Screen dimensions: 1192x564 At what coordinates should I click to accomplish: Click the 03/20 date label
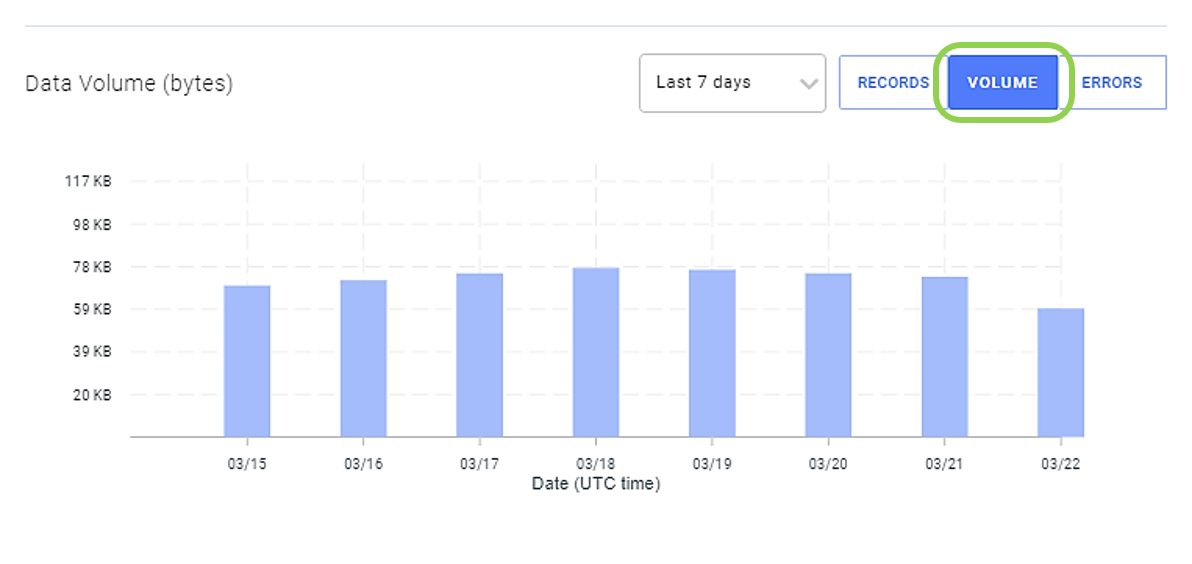[x=829, y=464]
